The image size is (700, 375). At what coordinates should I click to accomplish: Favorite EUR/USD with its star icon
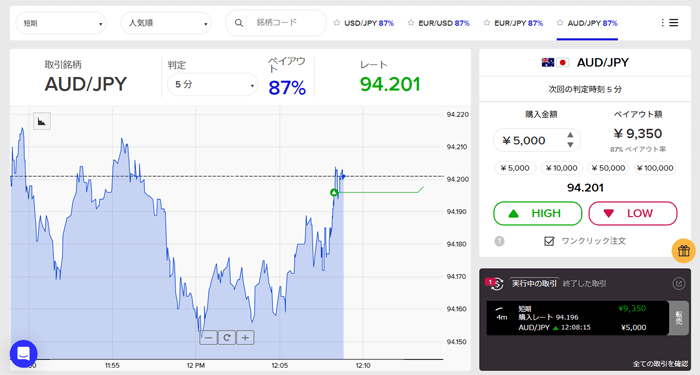click(x=411, y=23)
